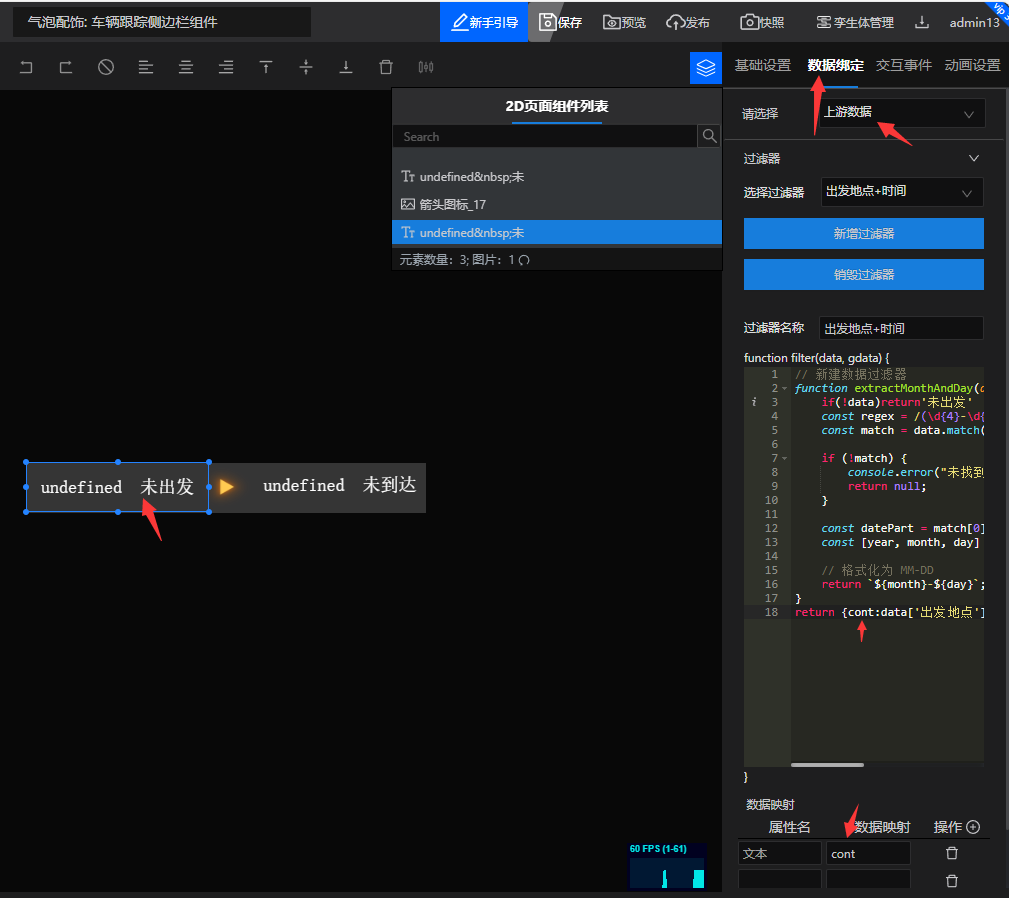This screenshot has height=898, width=1009.
Task: Click the 销毁过滤器 button
Action: coord(863,274)
